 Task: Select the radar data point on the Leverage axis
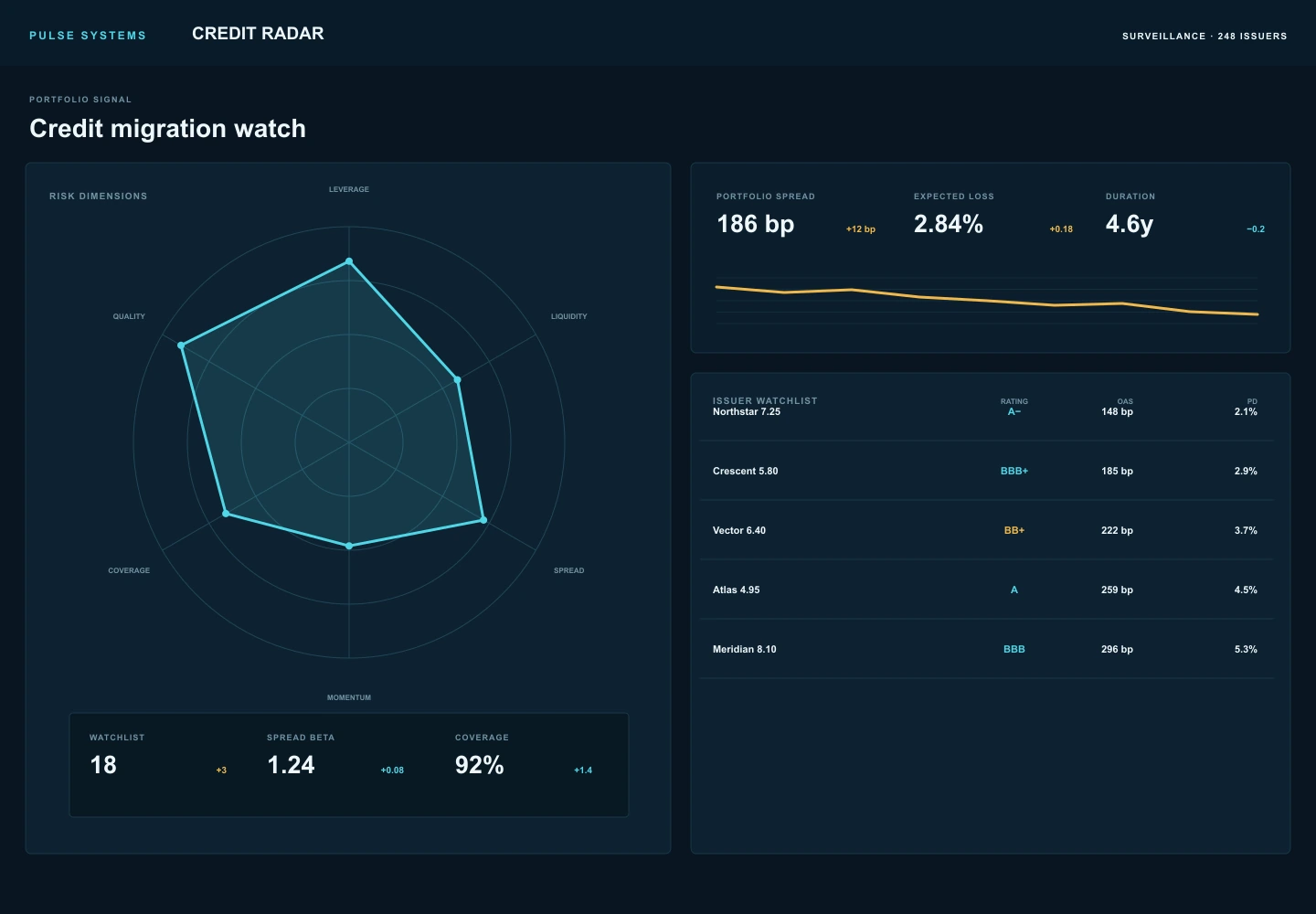pos(349,261)
